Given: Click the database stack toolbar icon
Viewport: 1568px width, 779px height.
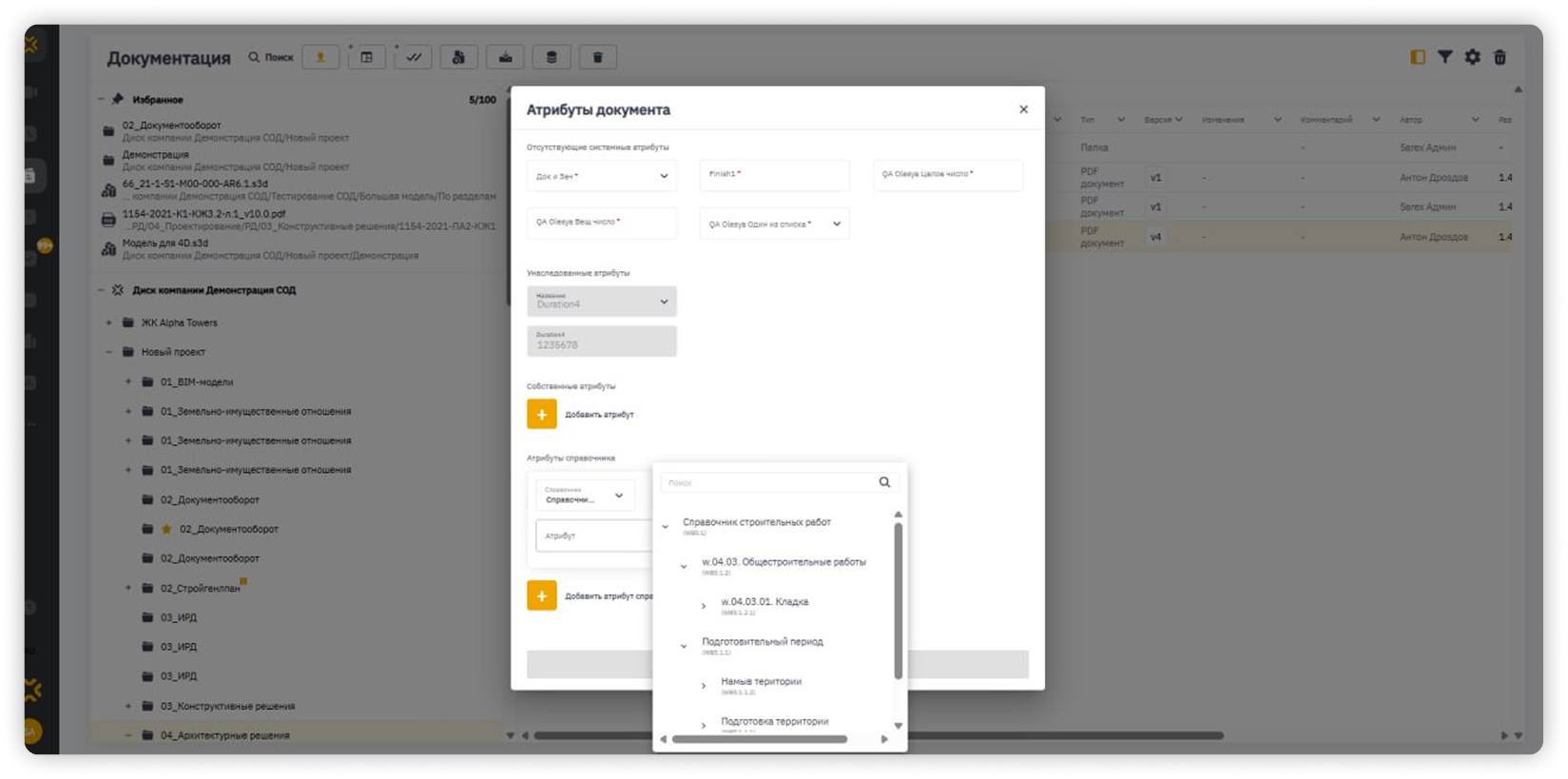Looking at the screenshot, I should [x=552, y=57].
